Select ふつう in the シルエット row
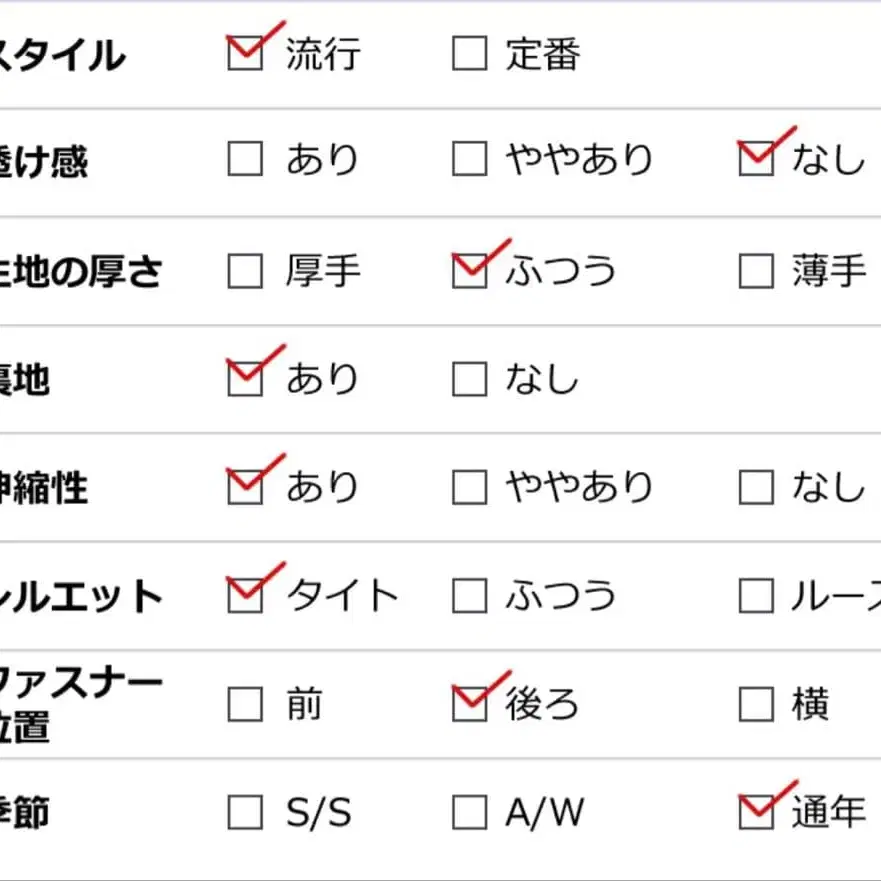Viewport: 881px width, 881px height. click(469, 596)
